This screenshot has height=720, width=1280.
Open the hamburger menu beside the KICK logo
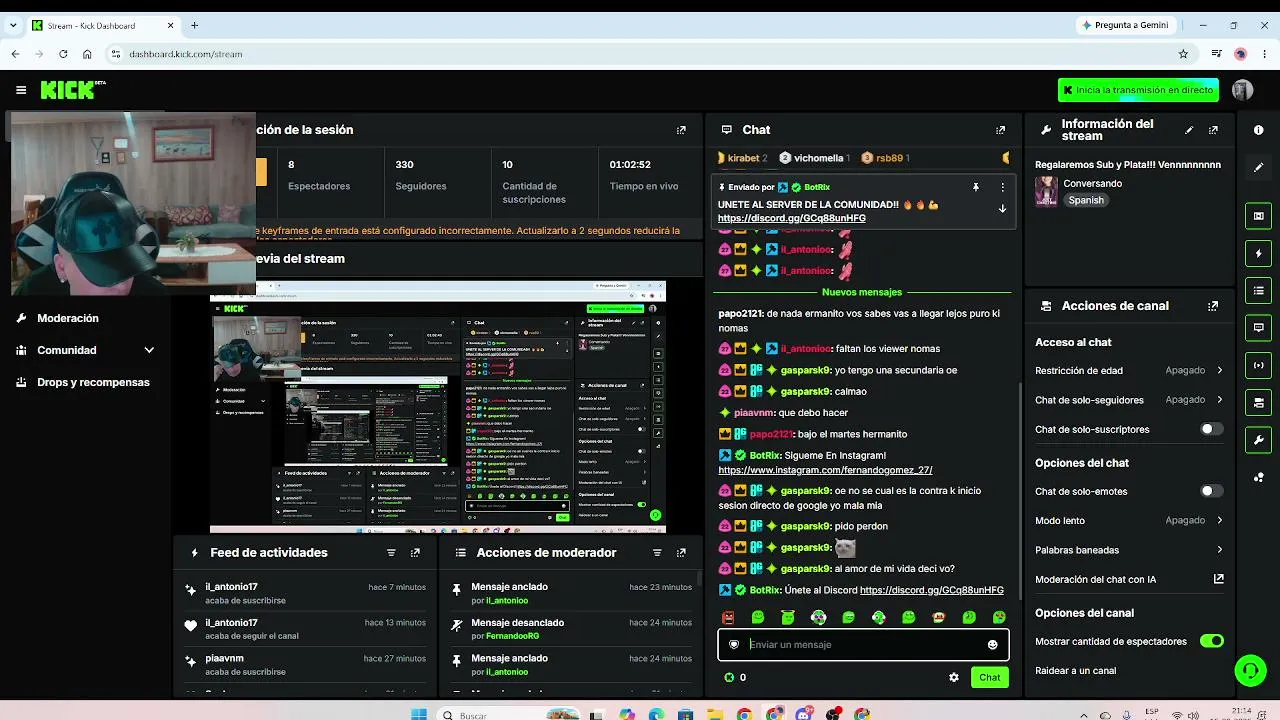21,90
